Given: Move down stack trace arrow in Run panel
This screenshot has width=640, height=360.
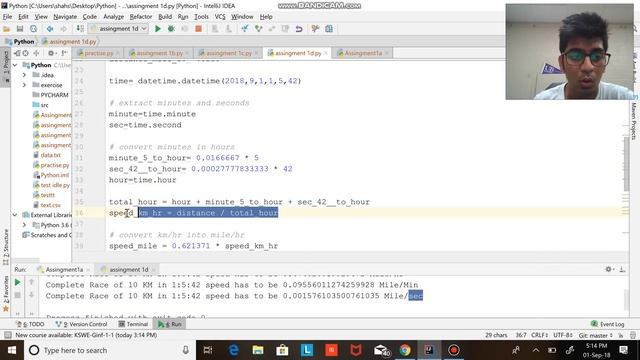Looking at the screenshot, I should coord(31,295).
